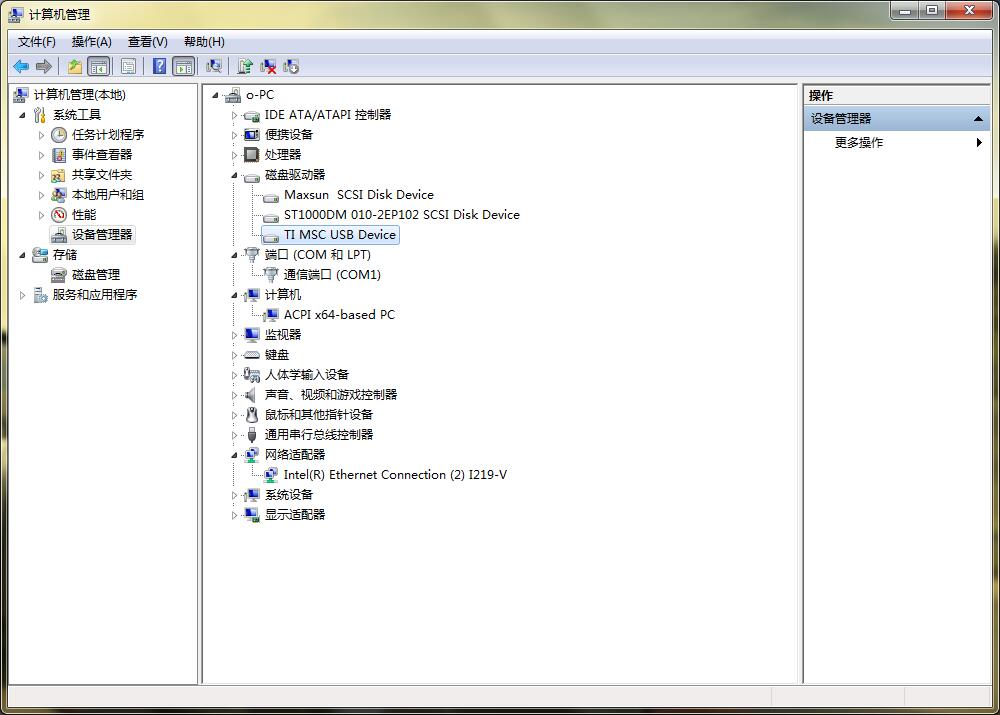
Task: Toggle show/hide action pane icon
Action: (184, 66)
